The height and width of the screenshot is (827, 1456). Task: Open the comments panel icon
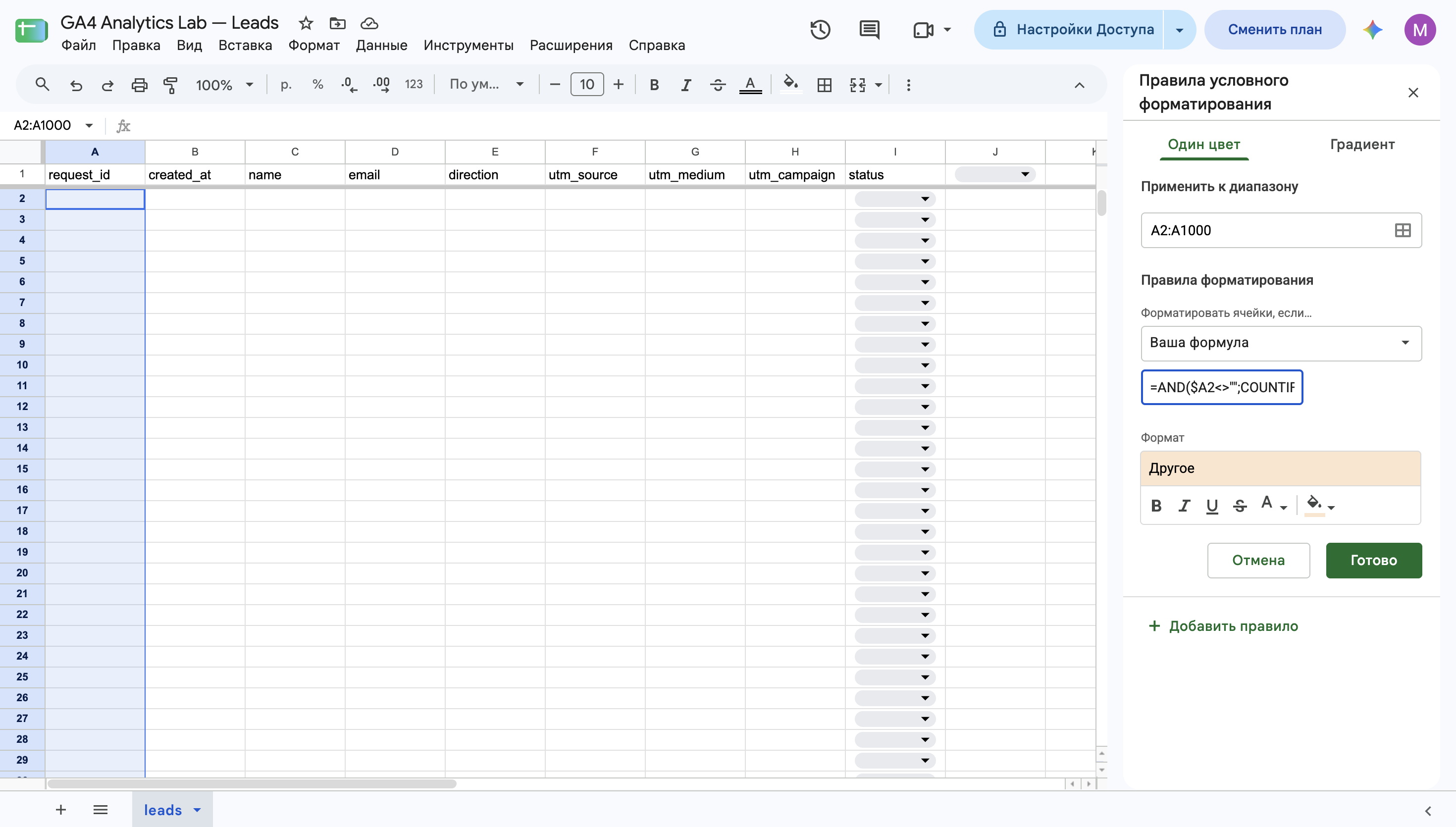870,30
